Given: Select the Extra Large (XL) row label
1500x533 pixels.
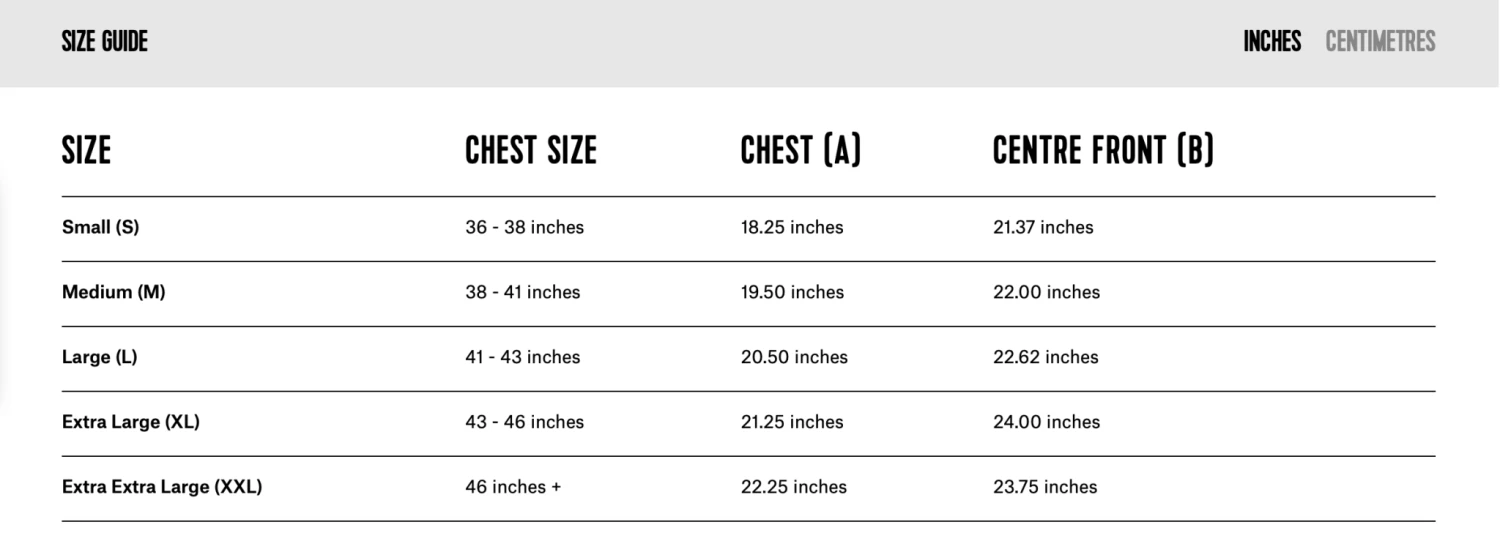Looking at the screenshot, I should click(x=130, y=422).
